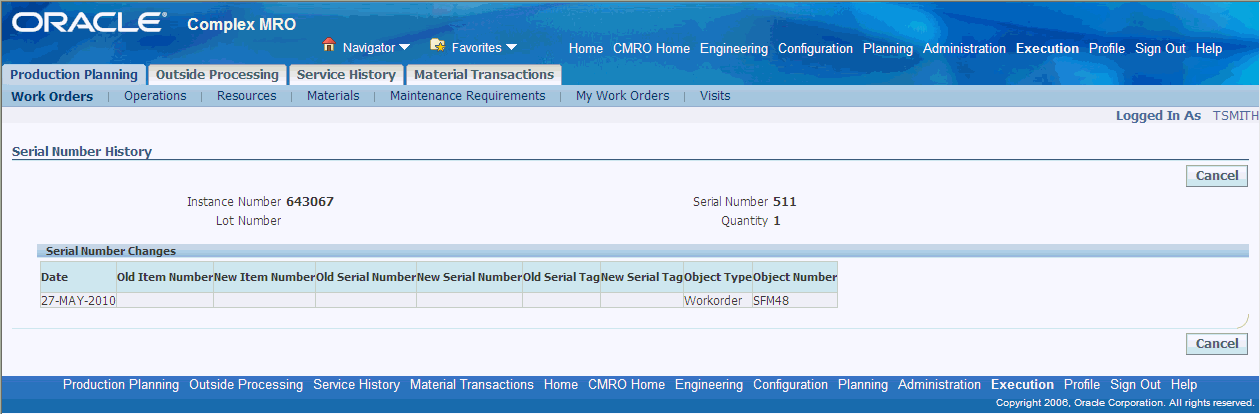Screen dimensions: 1260x414
Task: Click the instance number value 643067
Action: click(x=310, y=201)
